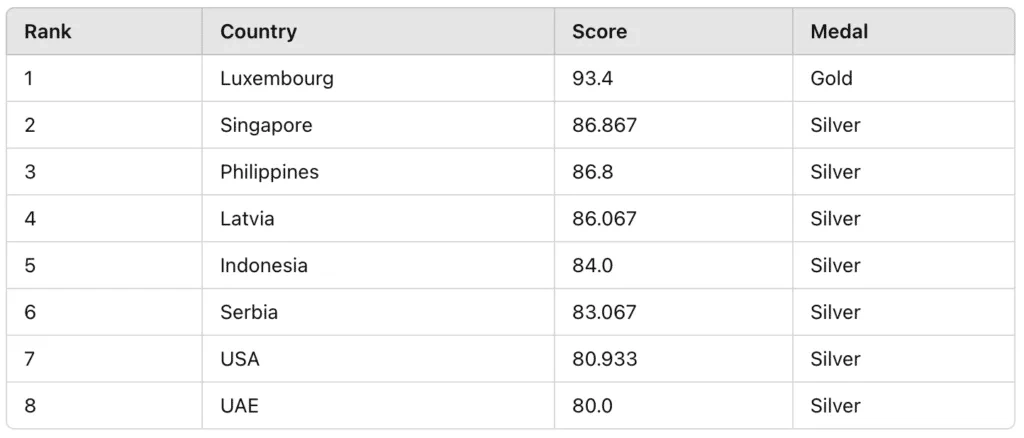Select the 93.4 score cell
Screen dimensions: 1024x438
tap(592, 78)
